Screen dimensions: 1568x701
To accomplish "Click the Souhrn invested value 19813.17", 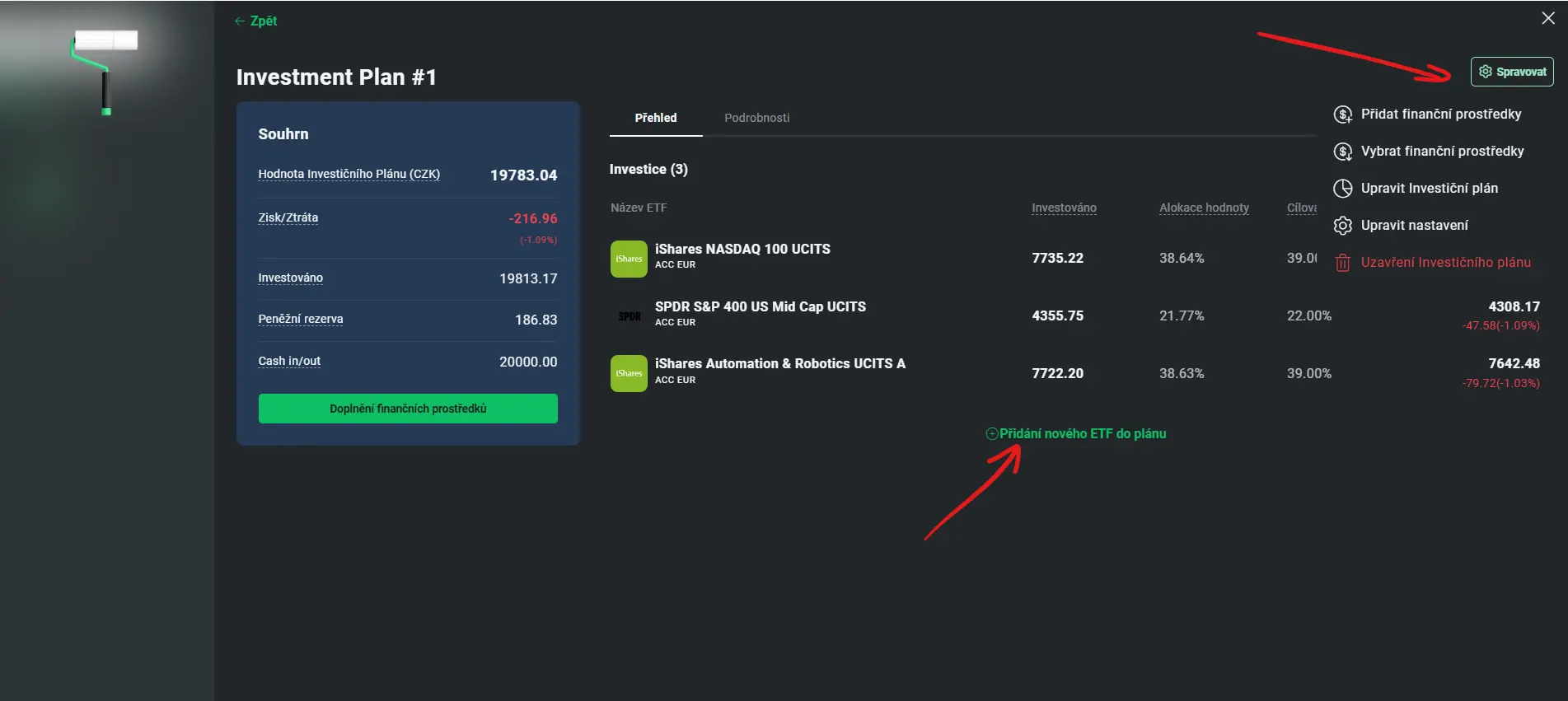I will click(528, 278).
